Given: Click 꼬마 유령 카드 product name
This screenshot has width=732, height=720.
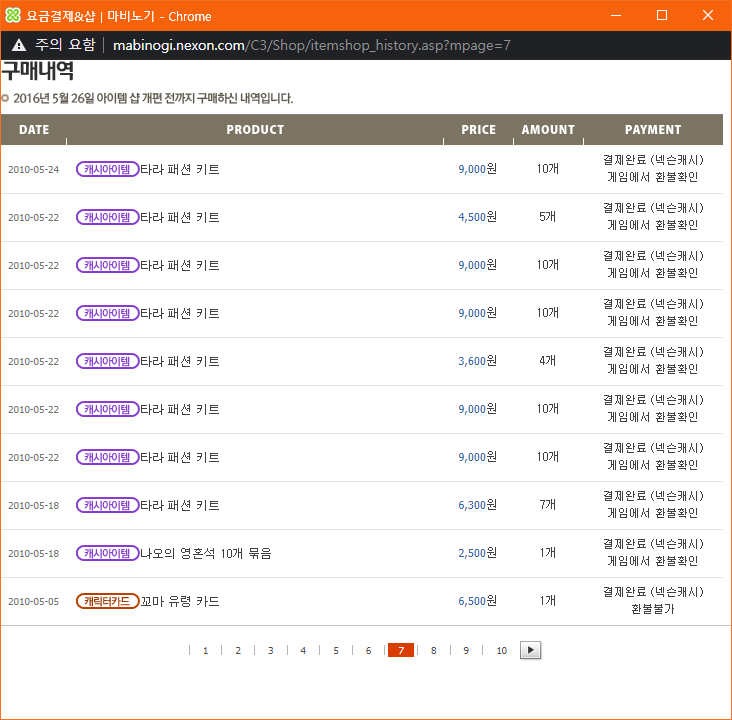Looking at the screenshot, I should (x=180, y=601).
